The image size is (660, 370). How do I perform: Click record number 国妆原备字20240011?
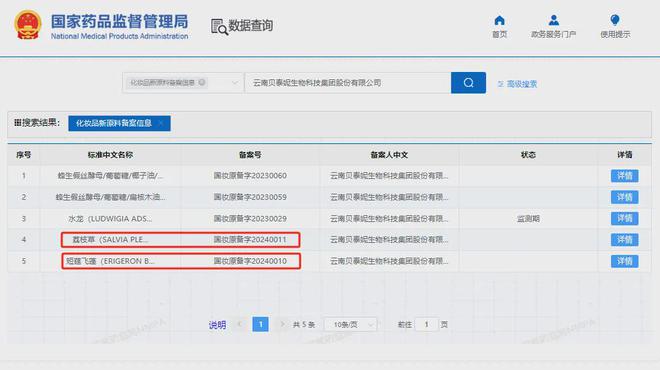(x=250, y=240)
